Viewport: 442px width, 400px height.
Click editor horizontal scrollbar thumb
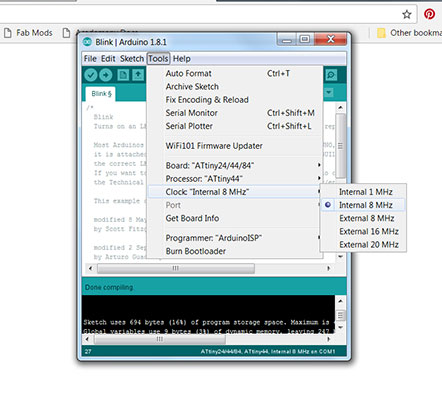point(176,268)
